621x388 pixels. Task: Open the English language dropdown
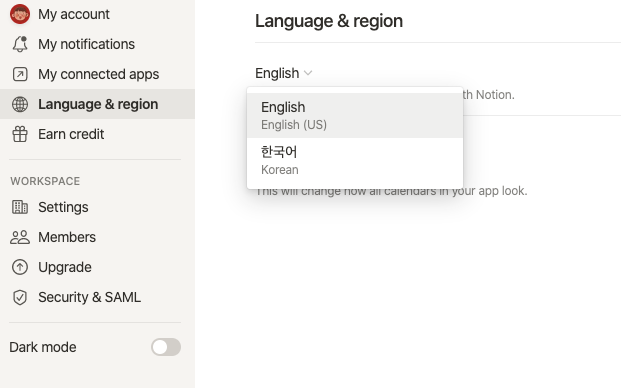coord(284,73)
